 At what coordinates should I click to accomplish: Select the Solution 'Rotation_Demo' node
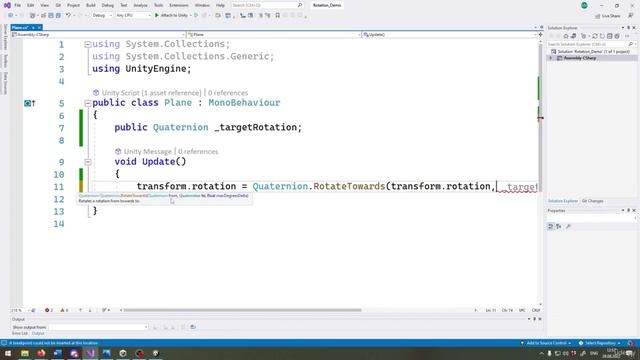click(x=590, y=52)
